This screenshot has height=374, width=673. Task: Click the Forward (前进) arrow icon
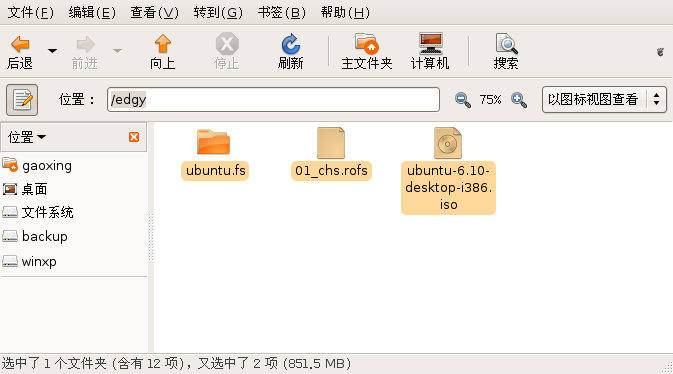(85, 44)
